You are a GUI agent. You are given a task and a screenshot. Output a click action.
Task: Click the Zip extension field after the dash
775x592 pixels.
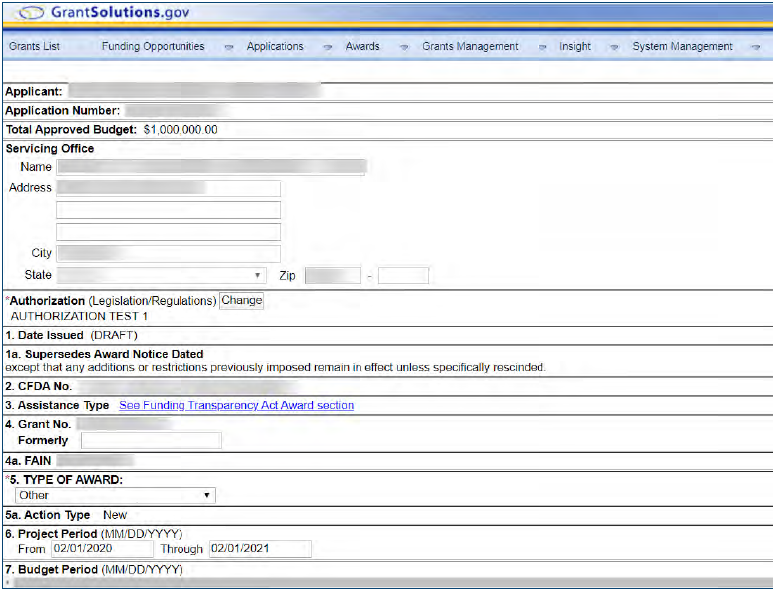(403, 275)
